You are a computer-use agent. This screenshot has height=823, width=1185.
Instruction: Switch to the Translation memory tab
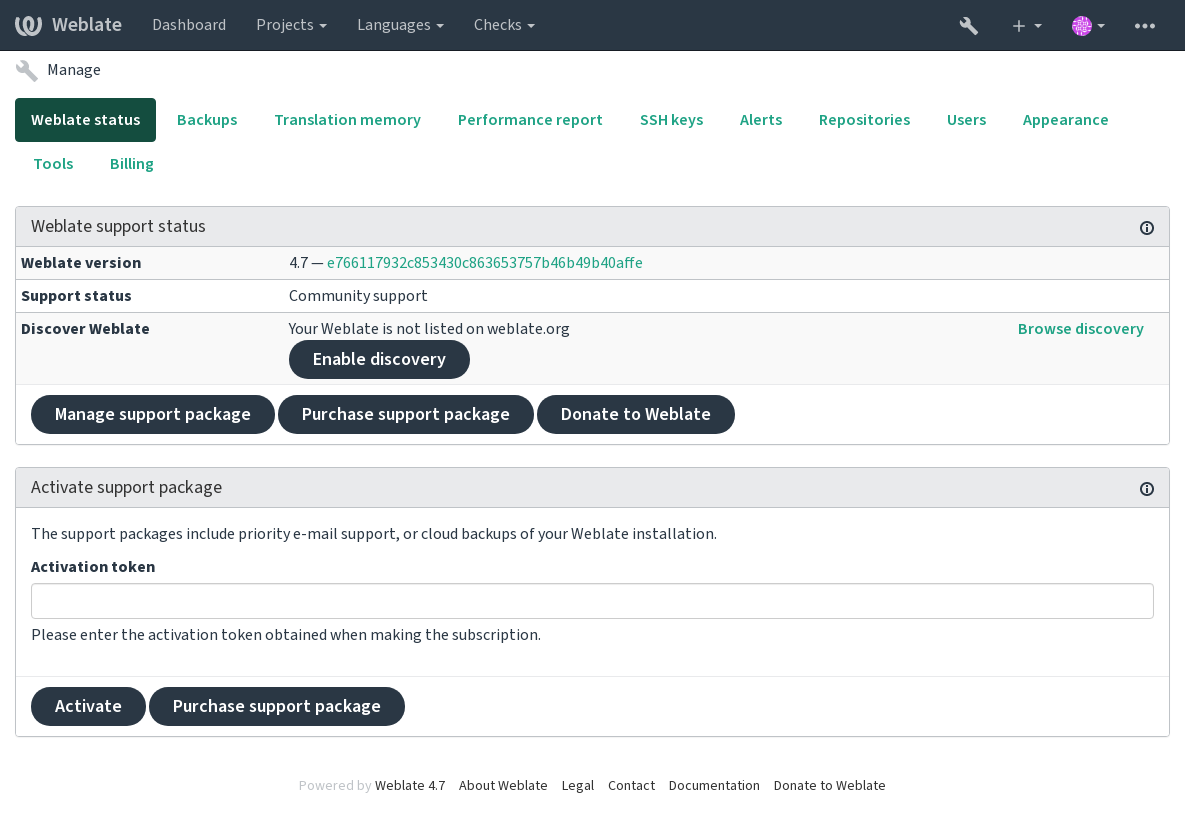tap(348, 119)
